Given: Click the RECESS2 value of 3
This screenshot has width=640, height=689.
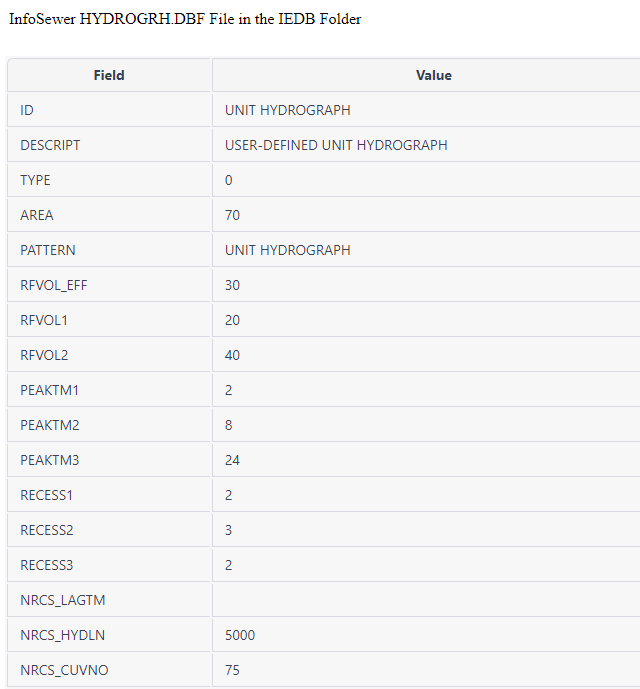Looking at the screenshot, I should tap(229, 530).
